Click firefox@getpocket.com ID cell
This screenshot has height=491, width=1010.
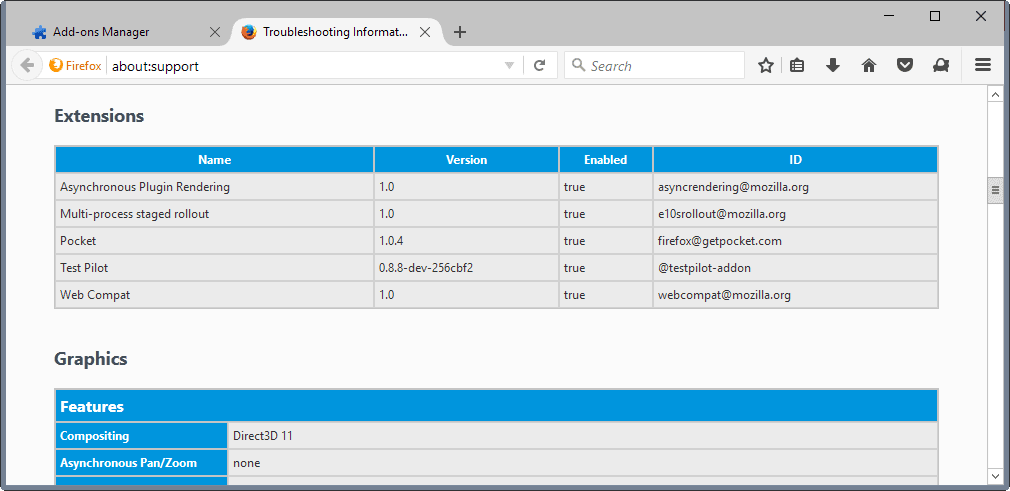(x=796, y=241)
